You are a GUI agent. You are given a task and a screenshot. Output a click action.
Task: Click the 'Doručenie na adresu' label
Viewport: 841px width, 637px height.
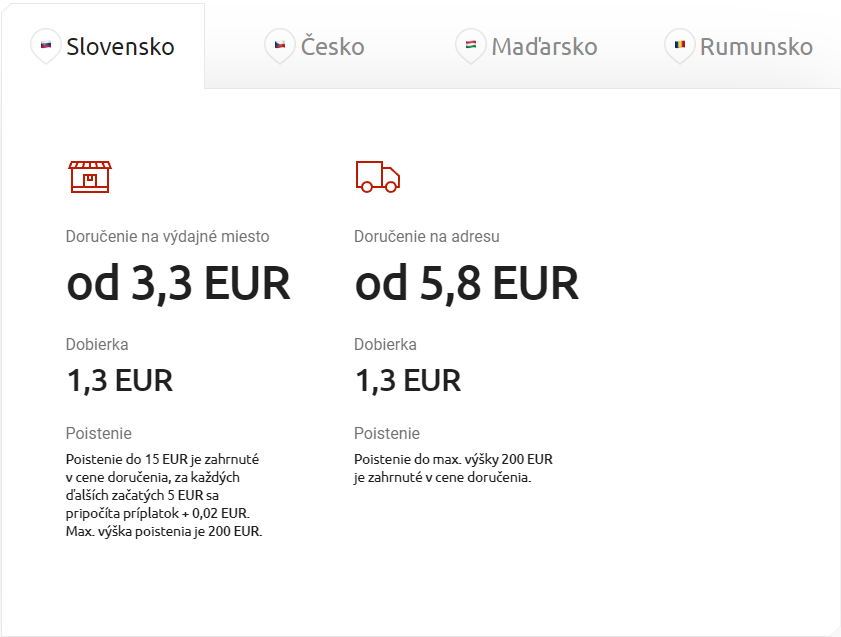click(x=427, y=237)
